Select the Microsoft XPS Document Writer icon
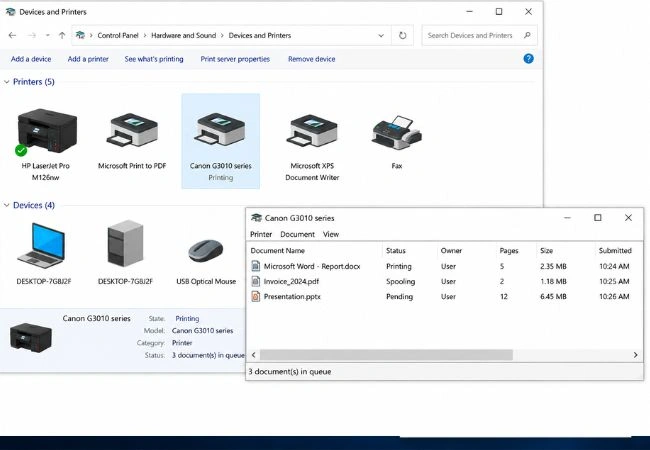Screen dimensions: 650x450 point(312,130)
